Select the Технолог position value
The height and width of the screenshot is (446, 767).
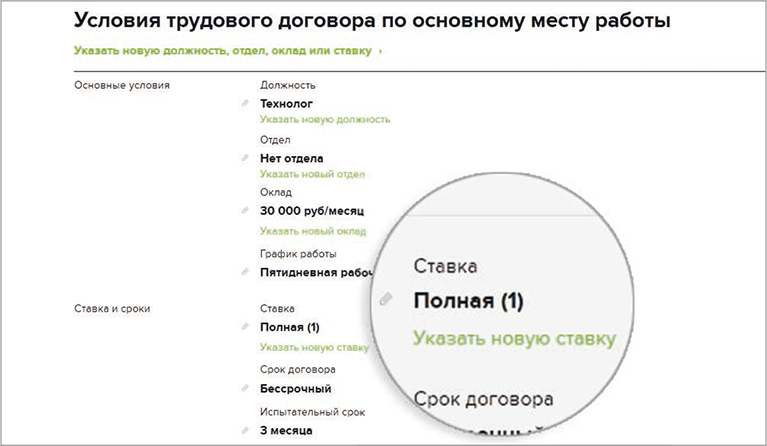[287, 103]
